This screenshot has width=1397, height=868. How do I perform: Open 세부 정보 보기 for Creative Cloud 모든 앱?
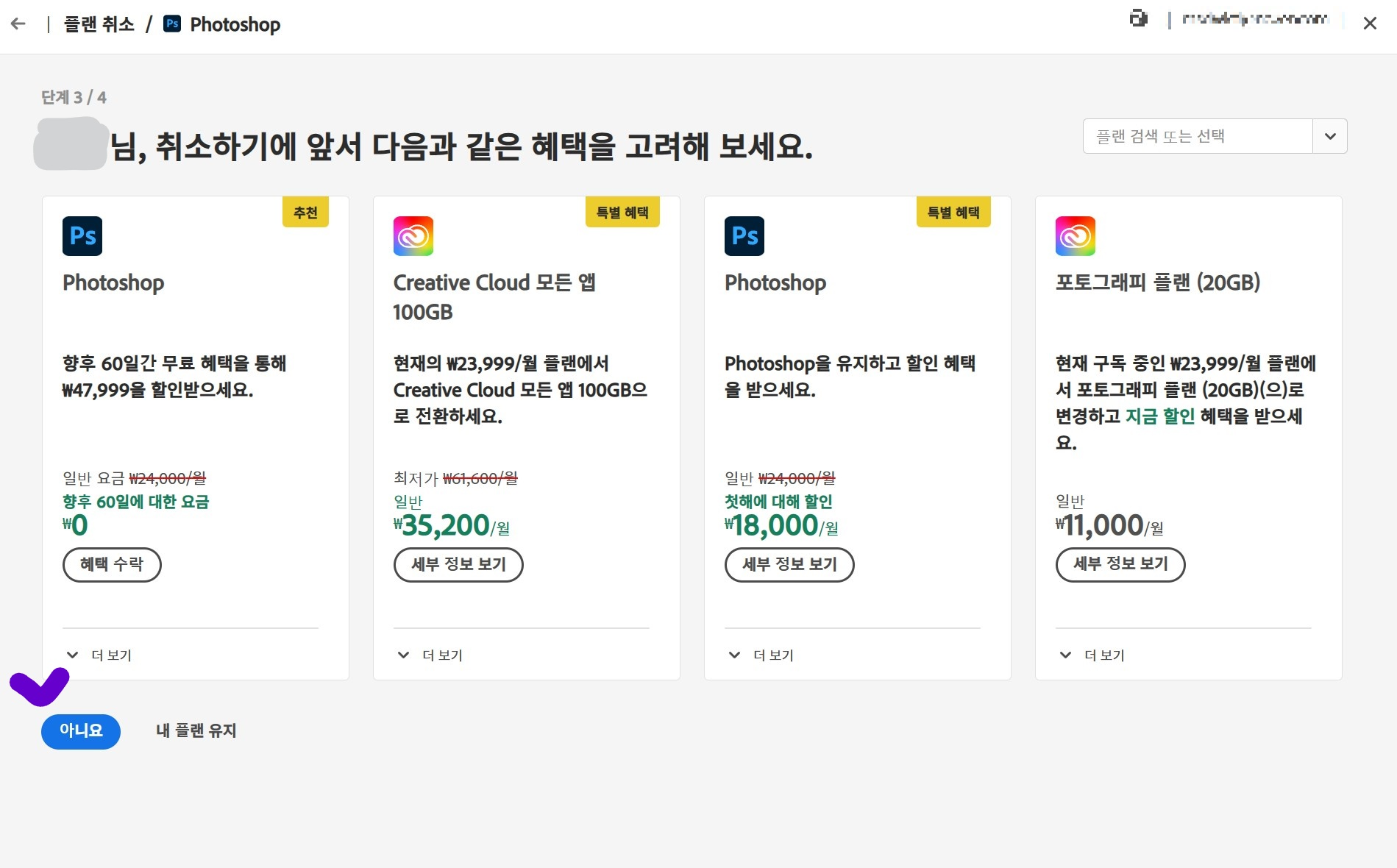tap(458, 565)
